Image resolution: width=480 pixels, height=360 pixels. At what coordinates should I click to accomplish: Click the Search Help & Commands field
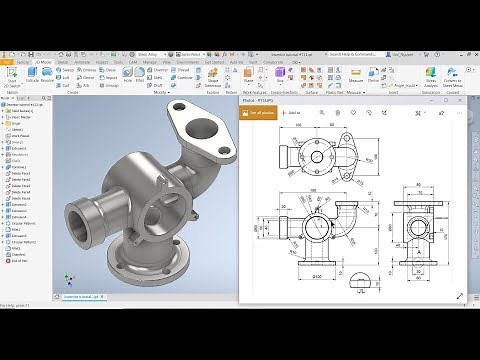(x=353, y=54)
